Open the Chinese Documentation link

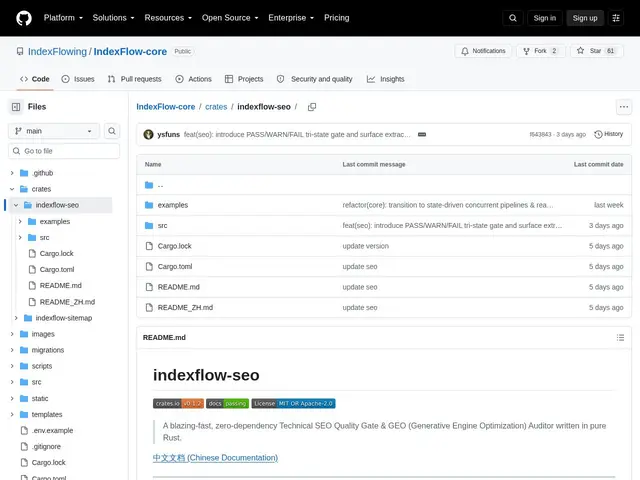click(216, 458)
